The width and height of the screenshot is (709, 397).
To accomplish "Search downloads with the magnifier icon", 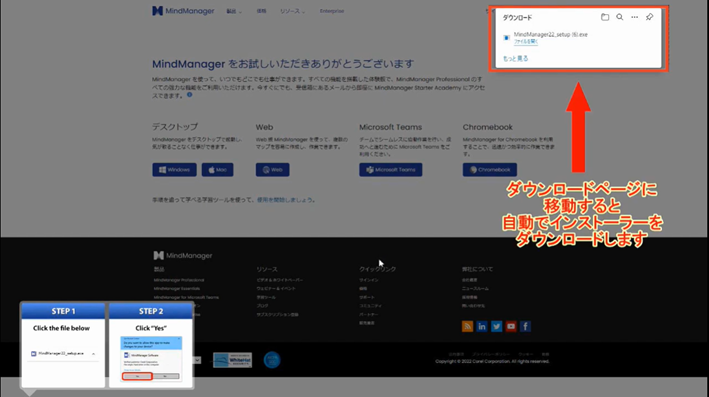I will [x=619, y=17].
